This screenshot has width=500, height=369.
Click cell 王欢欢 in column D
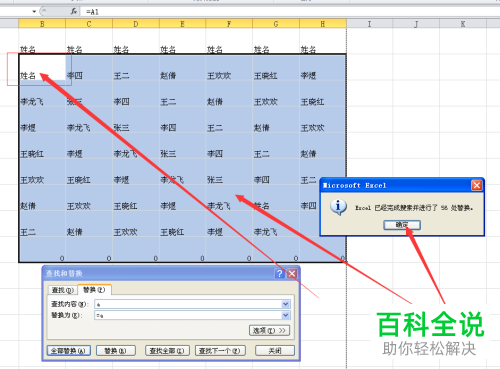coord(136,224)
